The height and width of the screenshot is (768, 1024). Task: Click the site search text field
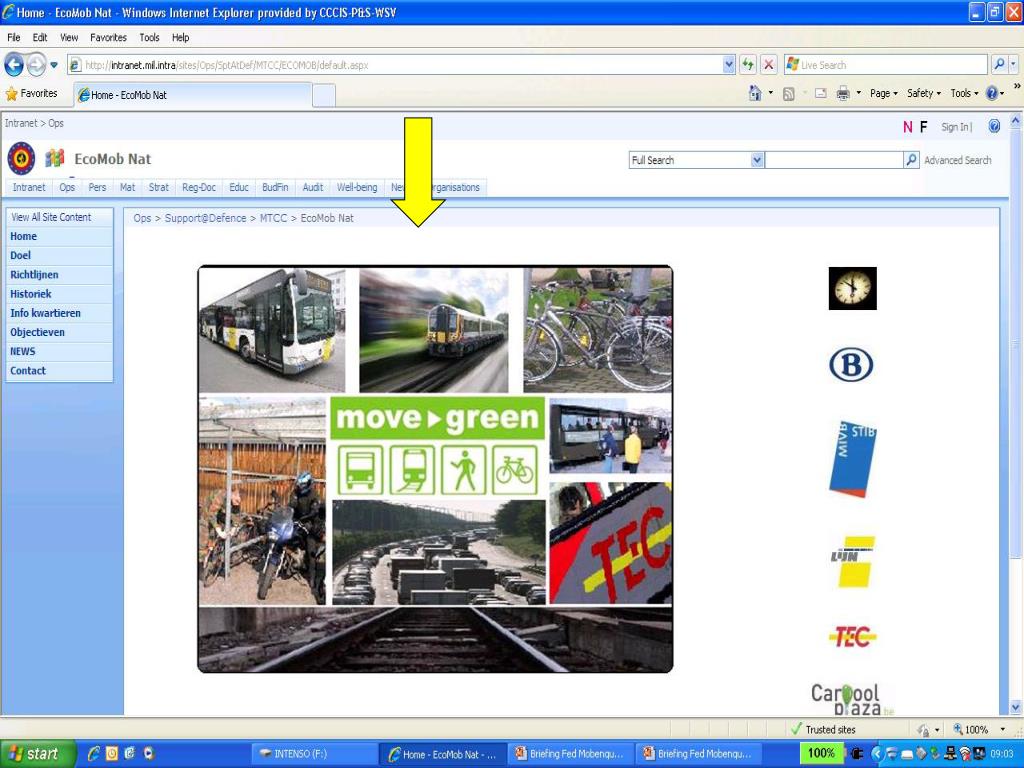[833, 160]
